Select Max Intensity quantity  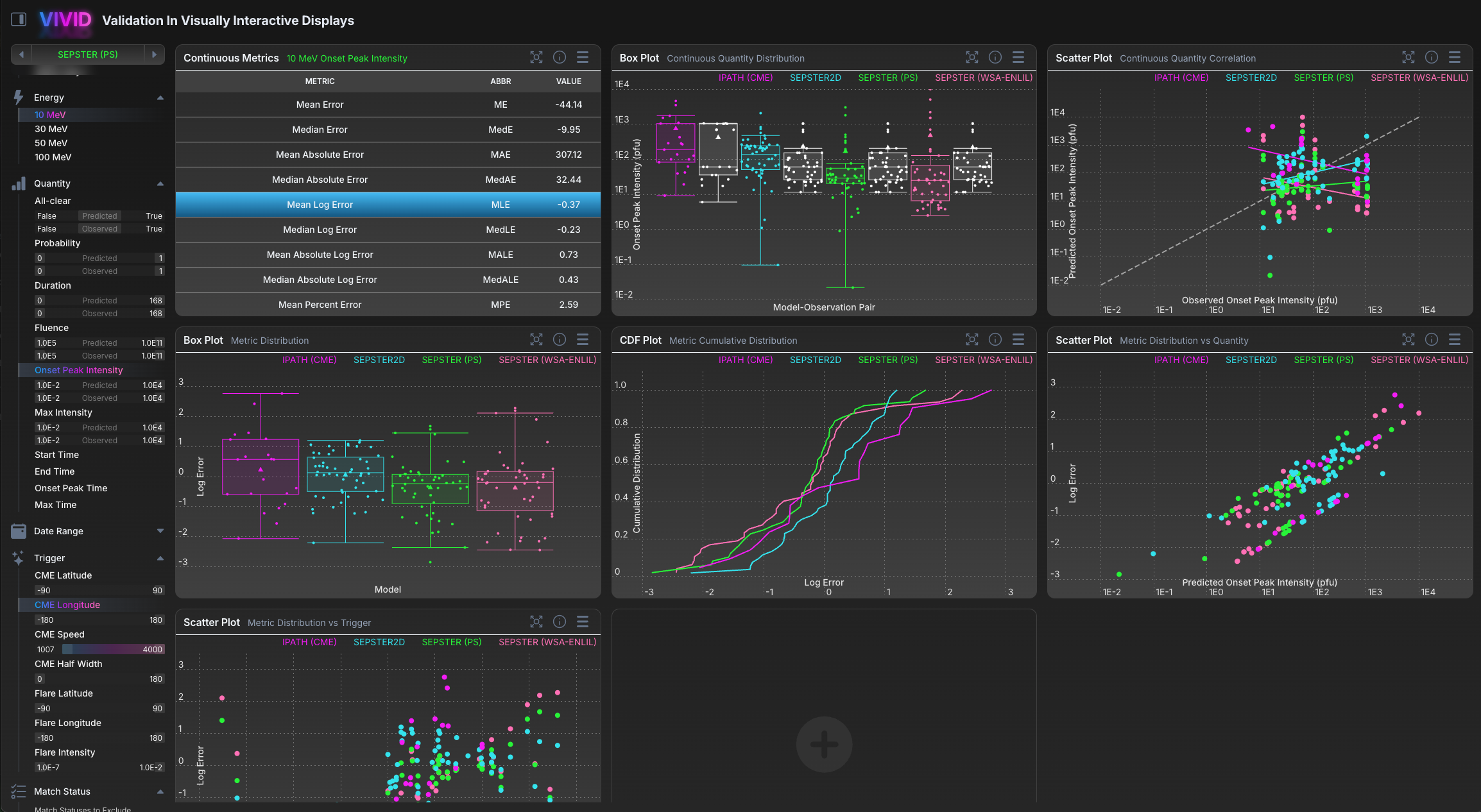tap(63, 412)
